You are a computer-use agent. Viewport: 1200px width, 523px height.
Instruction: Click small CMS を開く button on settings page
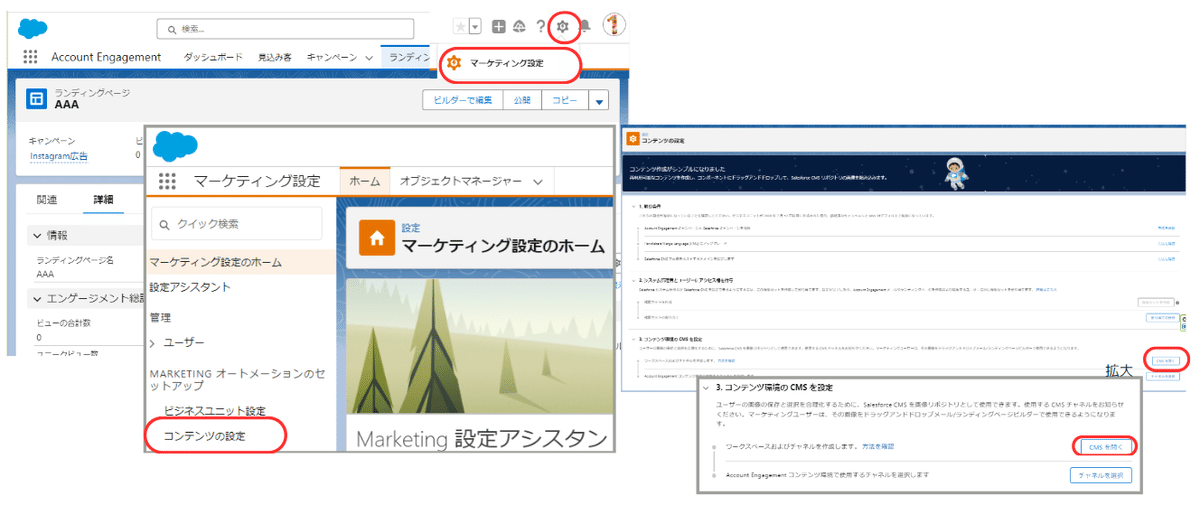tap(1164, 360)
